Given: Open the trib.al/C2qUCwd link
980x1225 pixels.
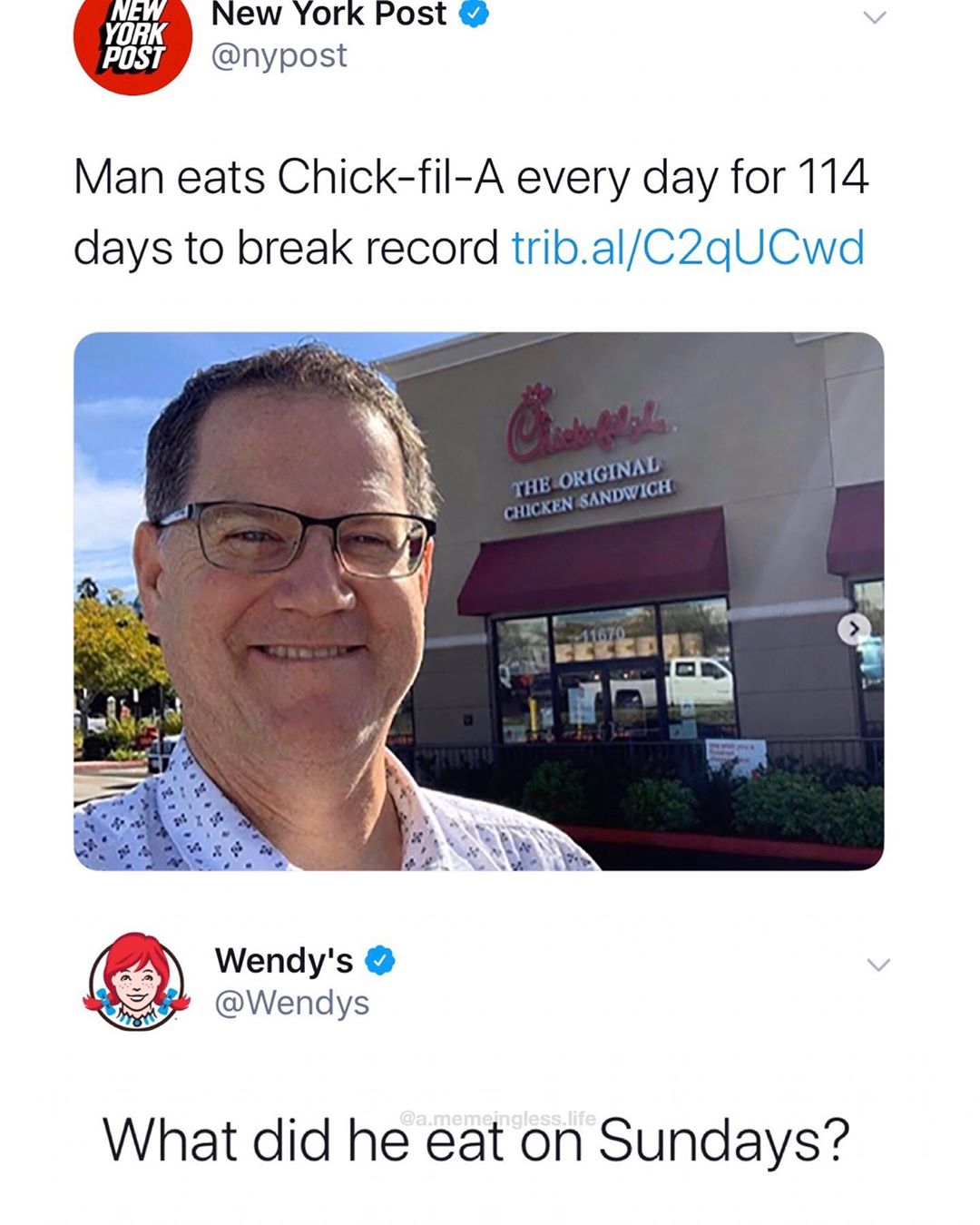Looking at the screenshot, I should (x=688, y=248).
